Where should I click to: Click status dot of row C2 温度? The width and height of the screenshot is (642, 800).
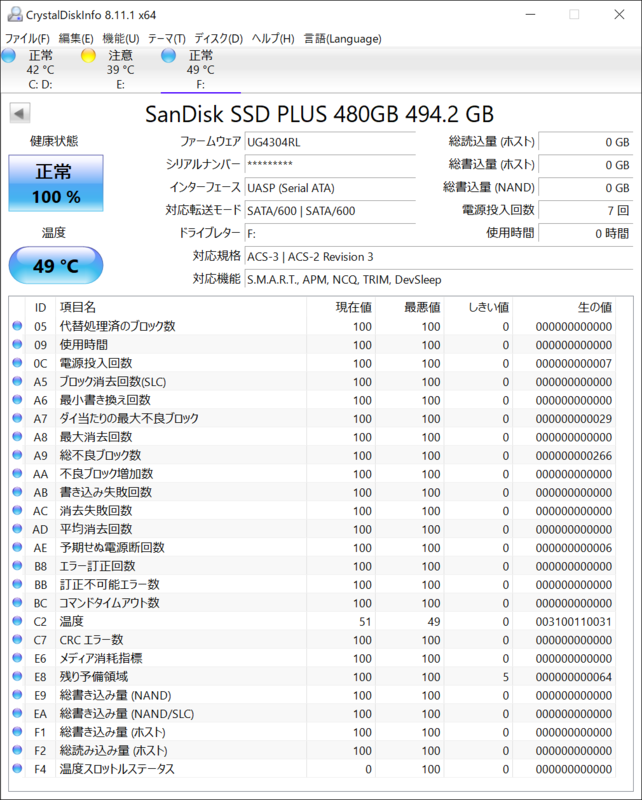coord(17,620)
